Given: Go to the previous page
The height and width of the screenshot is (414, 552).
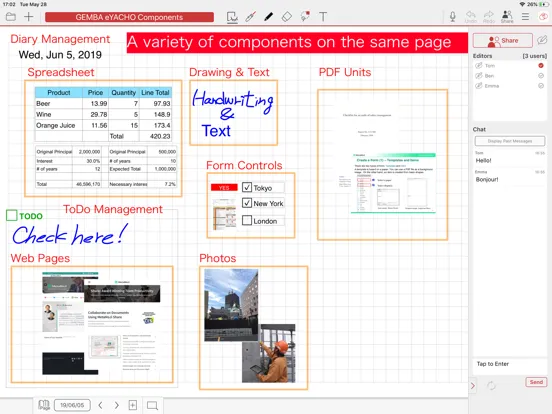Looking at the screenshot, I should [x=100, y=405].
